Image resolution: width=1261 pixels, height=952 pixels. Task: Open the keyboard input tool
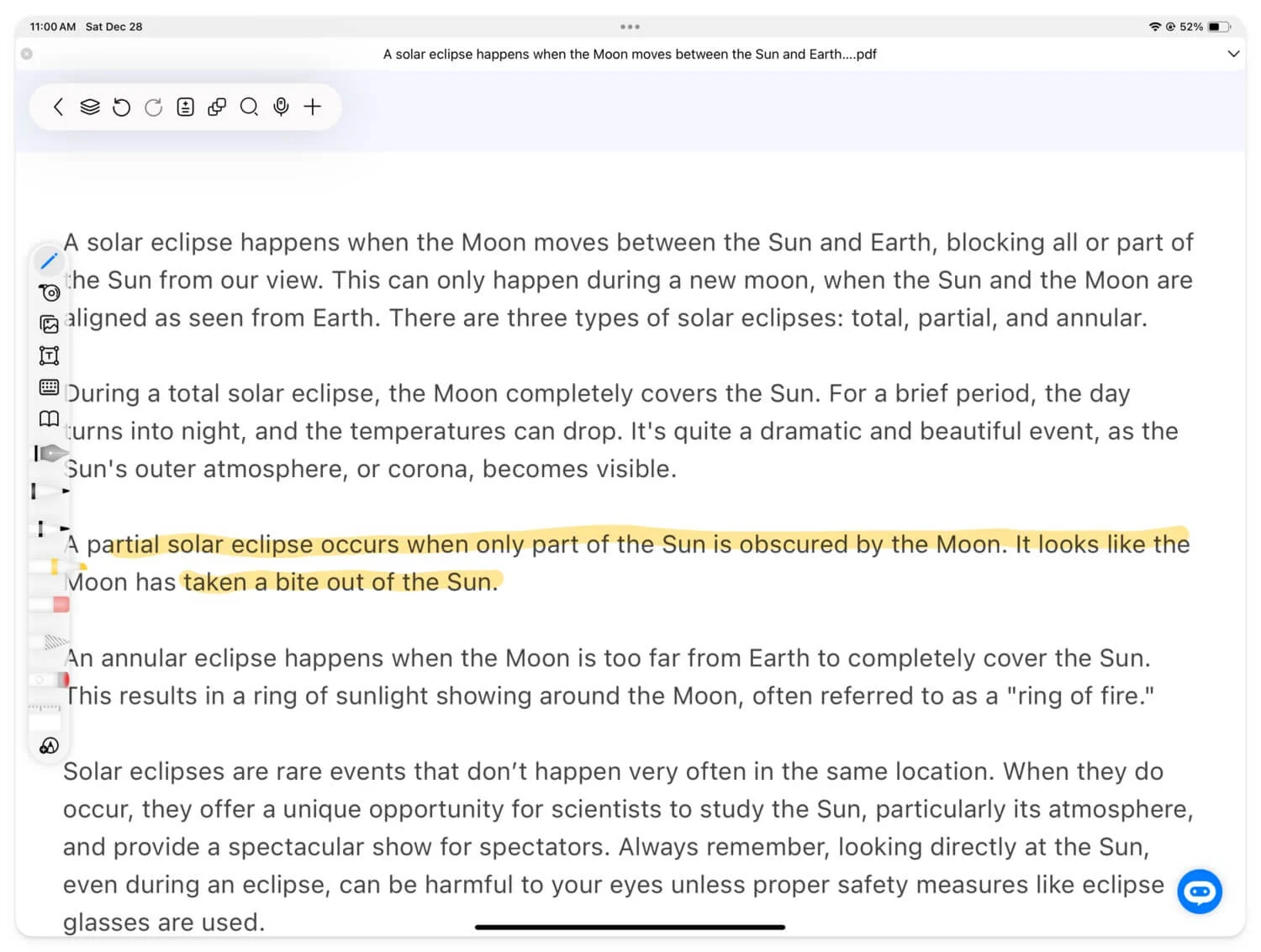click(x=50, y=387)
